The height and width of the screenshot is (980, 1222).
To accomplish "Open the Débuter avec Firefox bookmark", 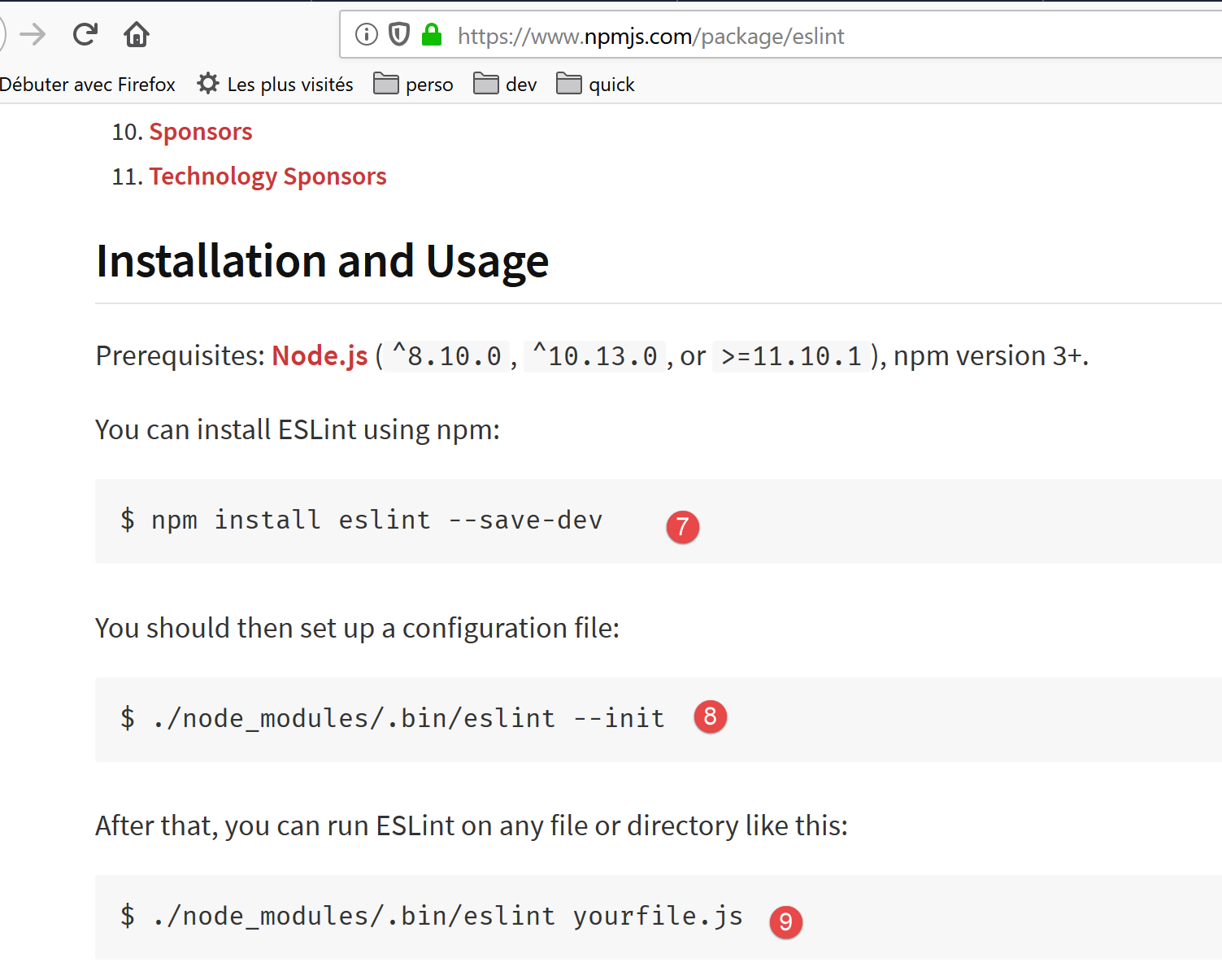I will 87,85.
